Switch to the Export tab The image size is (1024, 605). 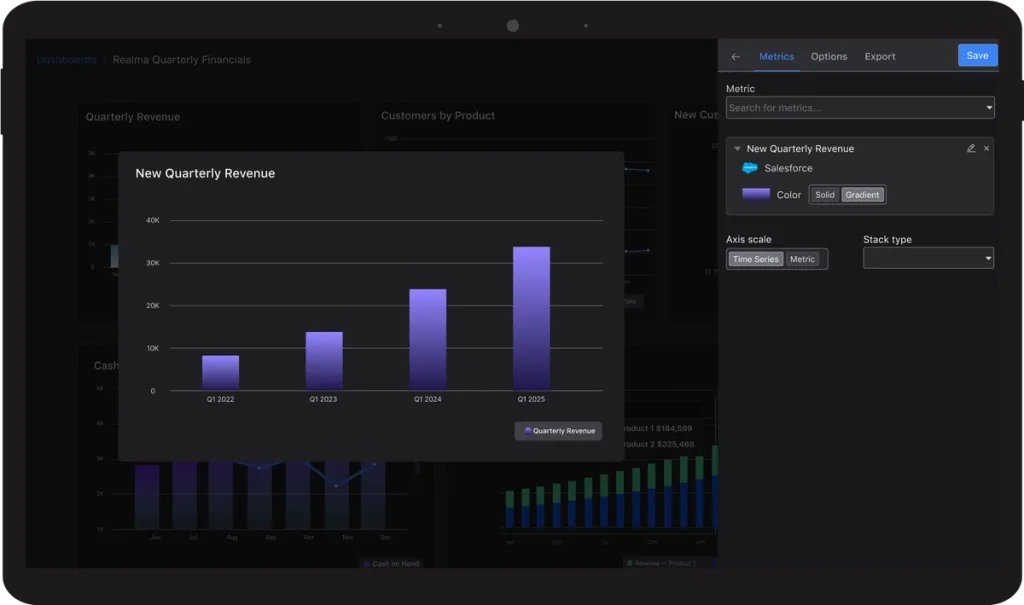tap(880, 57)
